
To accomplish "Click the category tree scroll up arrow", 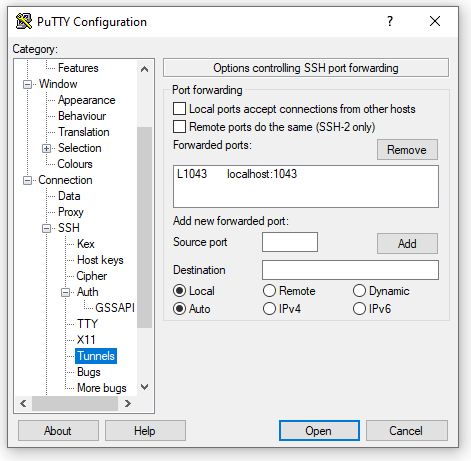I will [144, 69].
